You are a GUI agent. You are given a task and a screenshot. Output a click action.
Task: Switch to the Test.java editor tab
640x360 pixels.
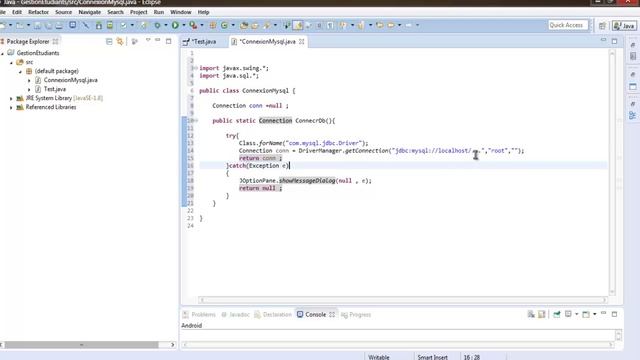pyautogui.click(x=204, y=42)
